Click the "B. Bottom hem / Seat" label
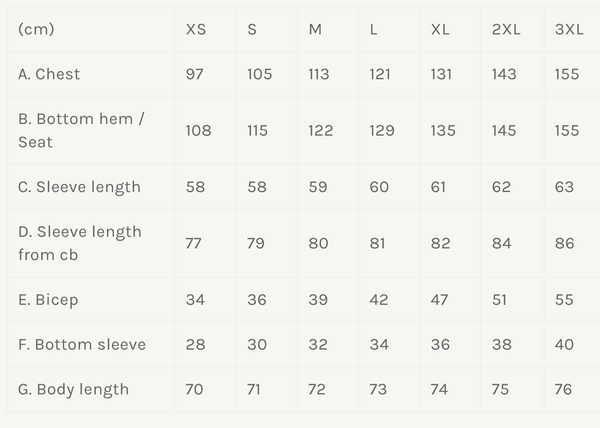600x428 pixels. coord(82,130)
